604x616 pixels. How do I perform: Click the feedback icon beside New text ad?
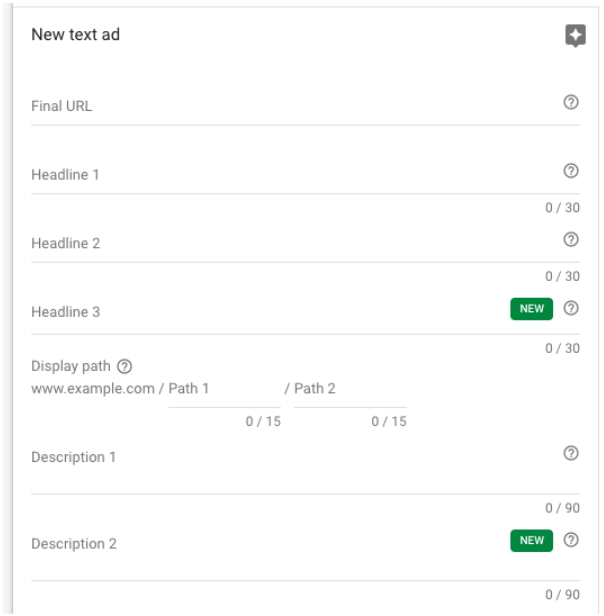575,37
